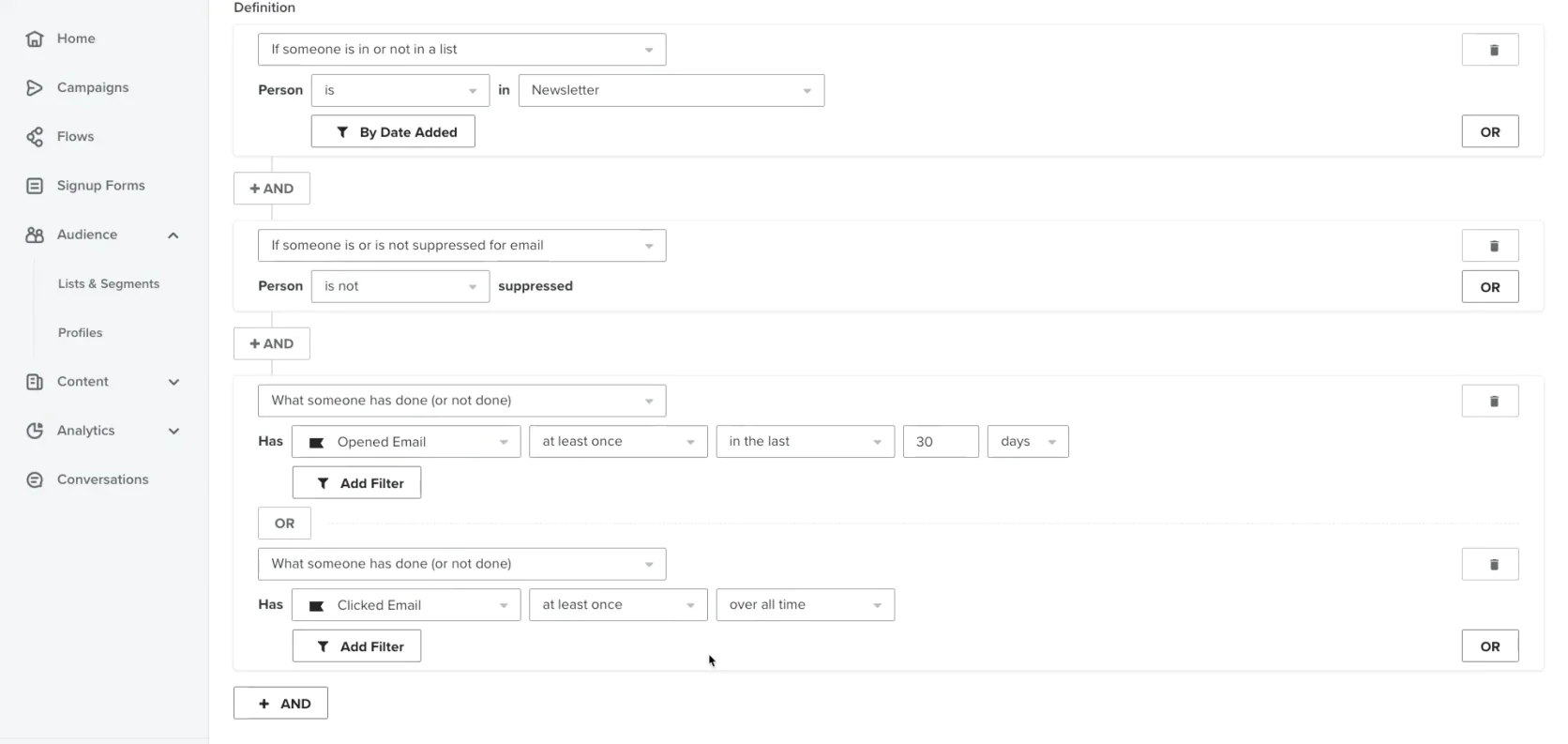Change the 'over all time' timeframe dropdown
This screenshot has height=744, width=1568.
(805, 605)
